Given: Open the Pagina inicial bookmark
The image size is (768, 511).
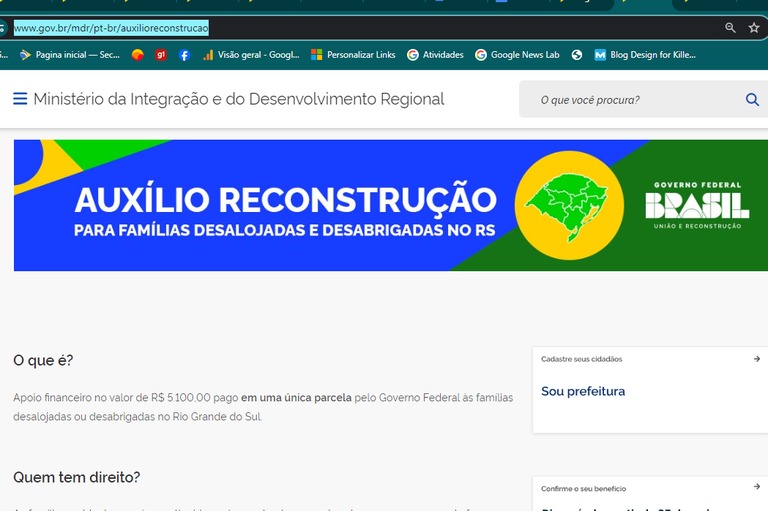Looking at the screenshot, I should [x=69, y=55].
